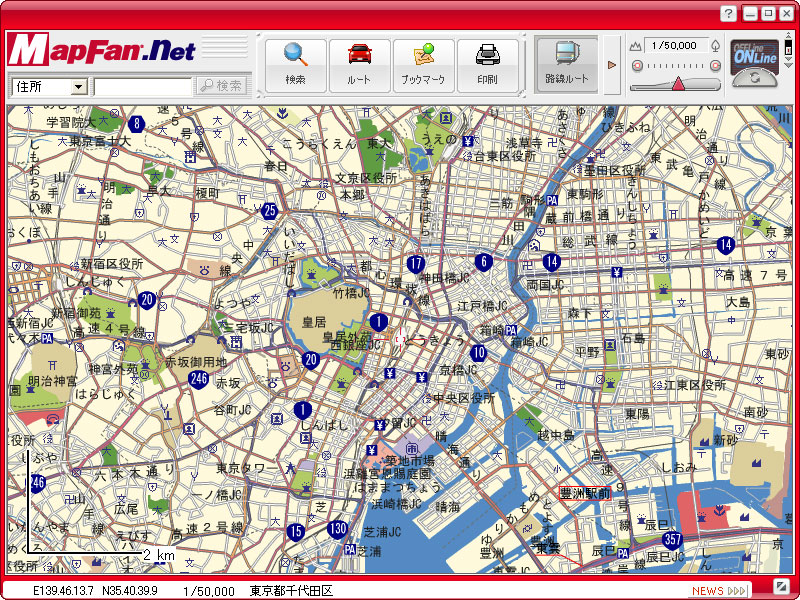This screenshot has width=800, height=600.
Task: Open the ルート car route tool
Action: pyautogui.click(x=359, y=65)
